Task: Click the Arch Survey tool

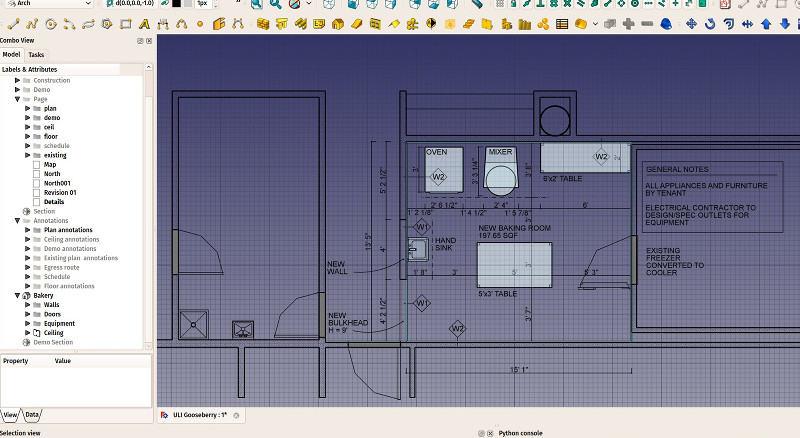Action: [x=666, y=24]
